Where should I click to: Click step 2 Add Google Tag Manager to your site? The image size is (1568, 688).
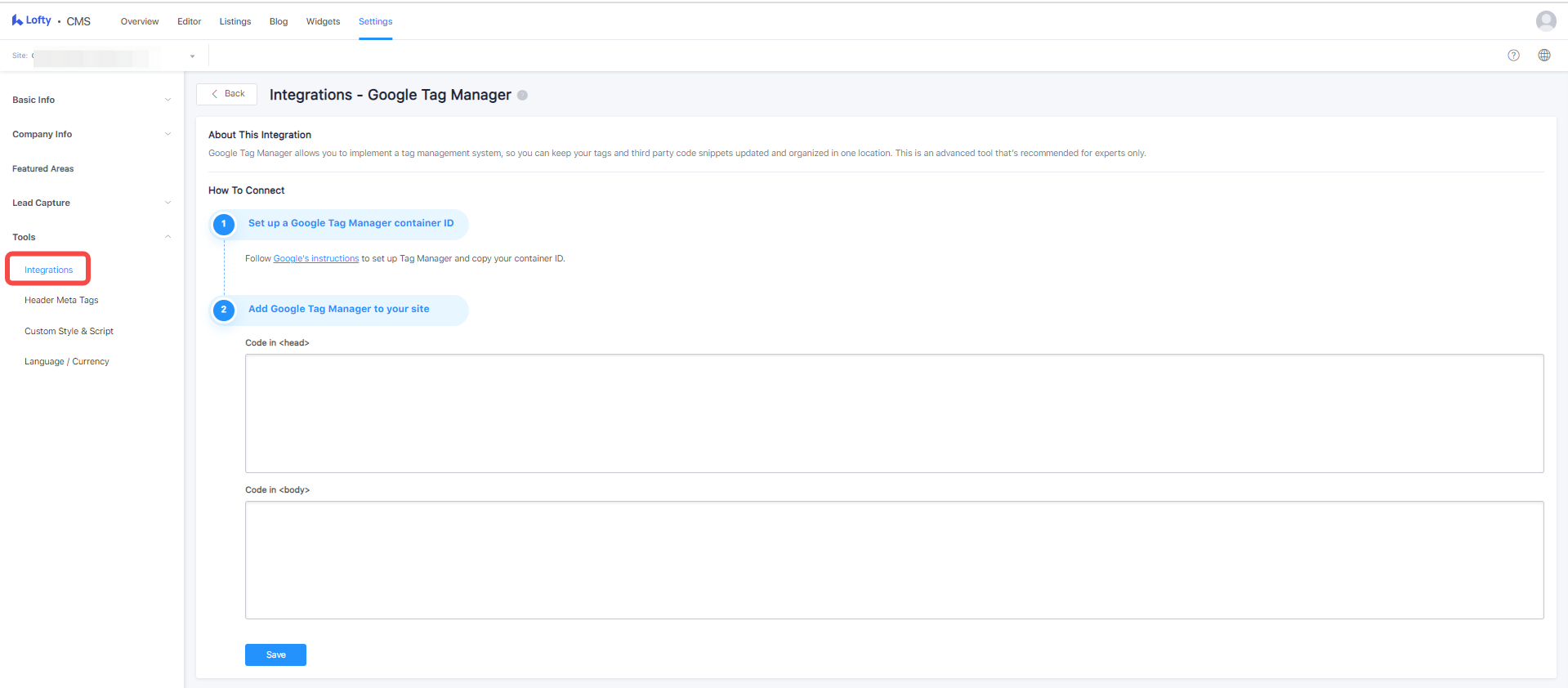point(339,310)
